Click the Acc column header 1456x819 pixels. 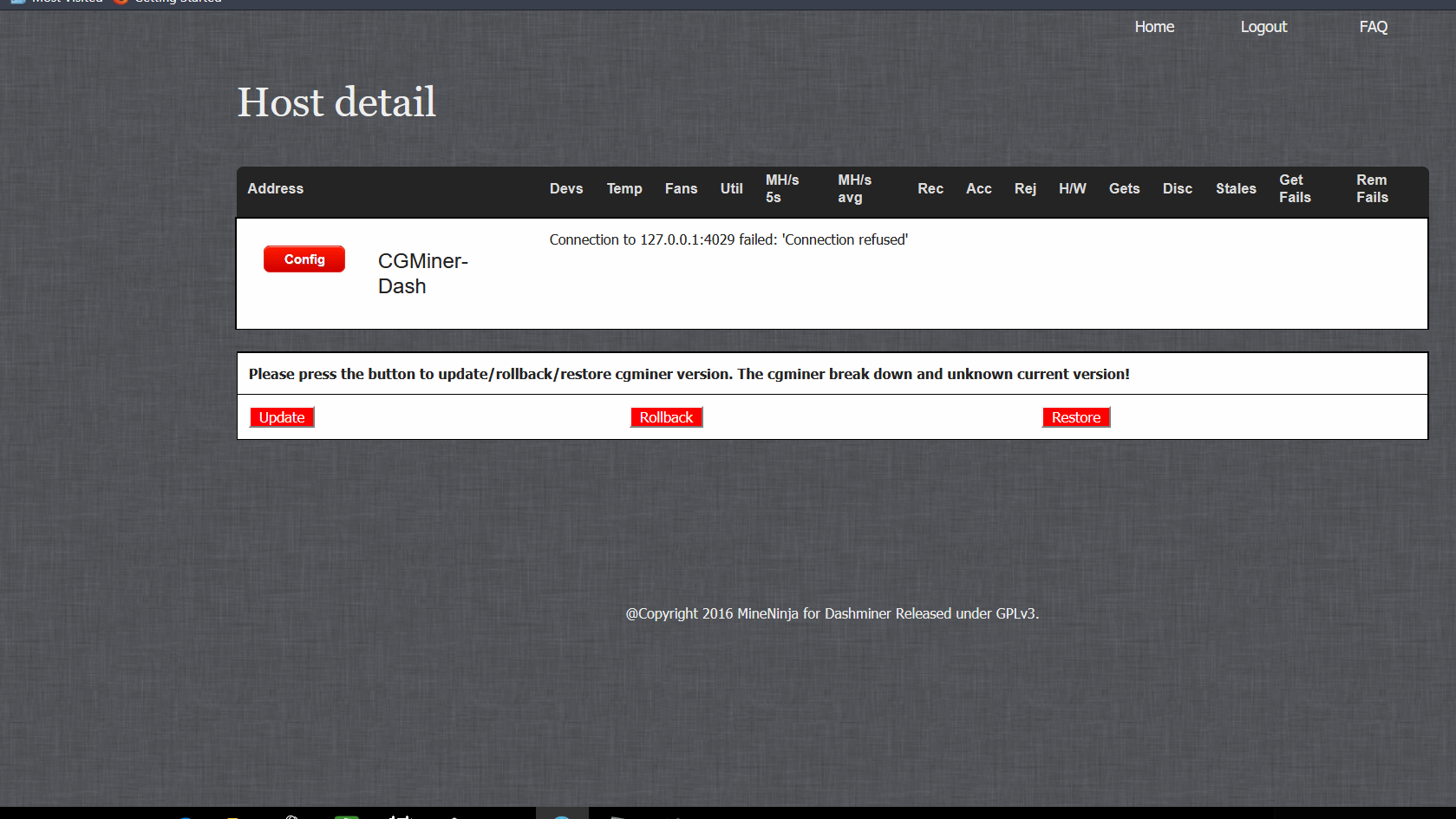[979, 188]
